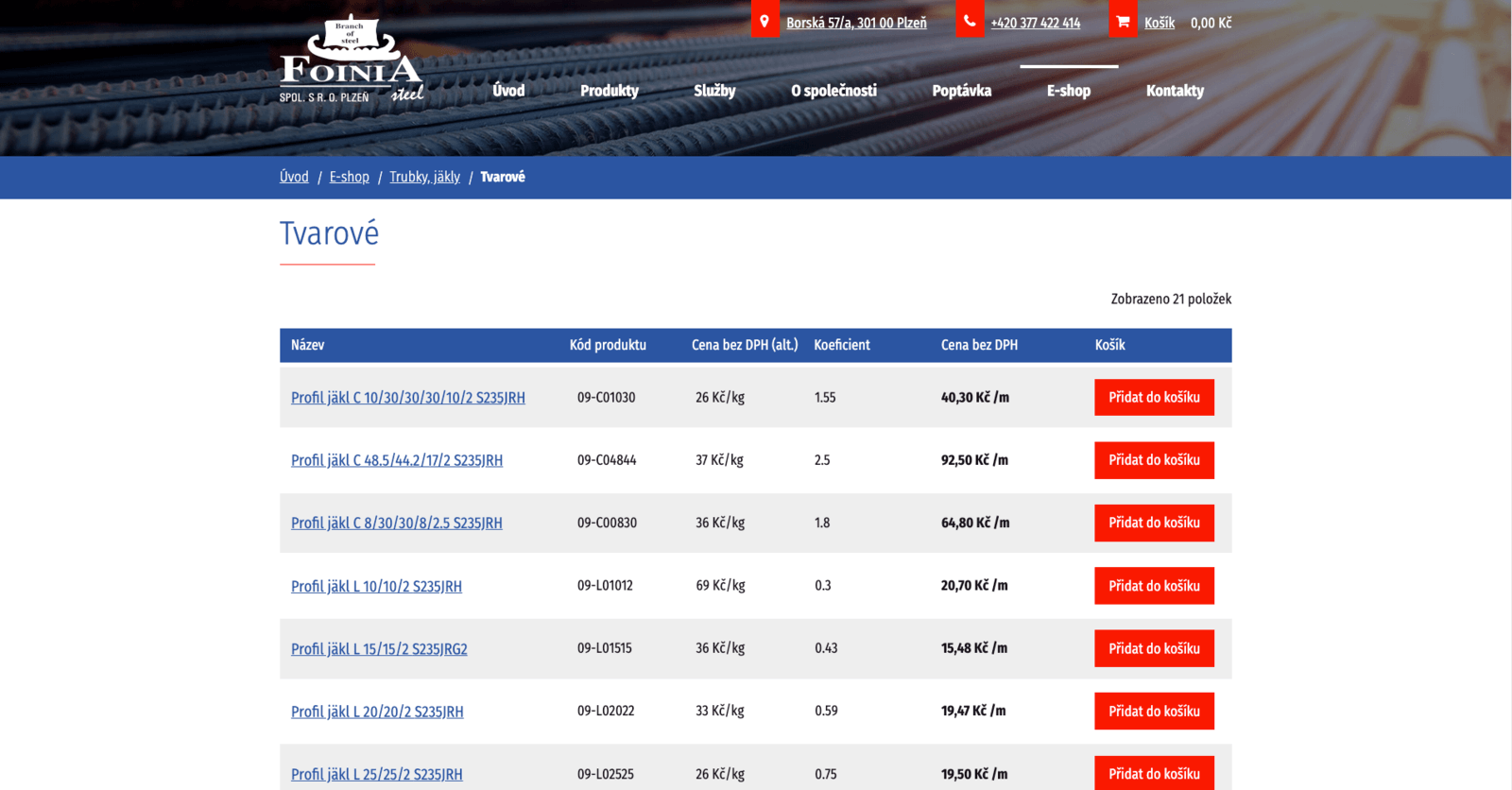1512x790 pixels.
Task: Navigate to Kontakty
Action: [x=1175, y=91]
